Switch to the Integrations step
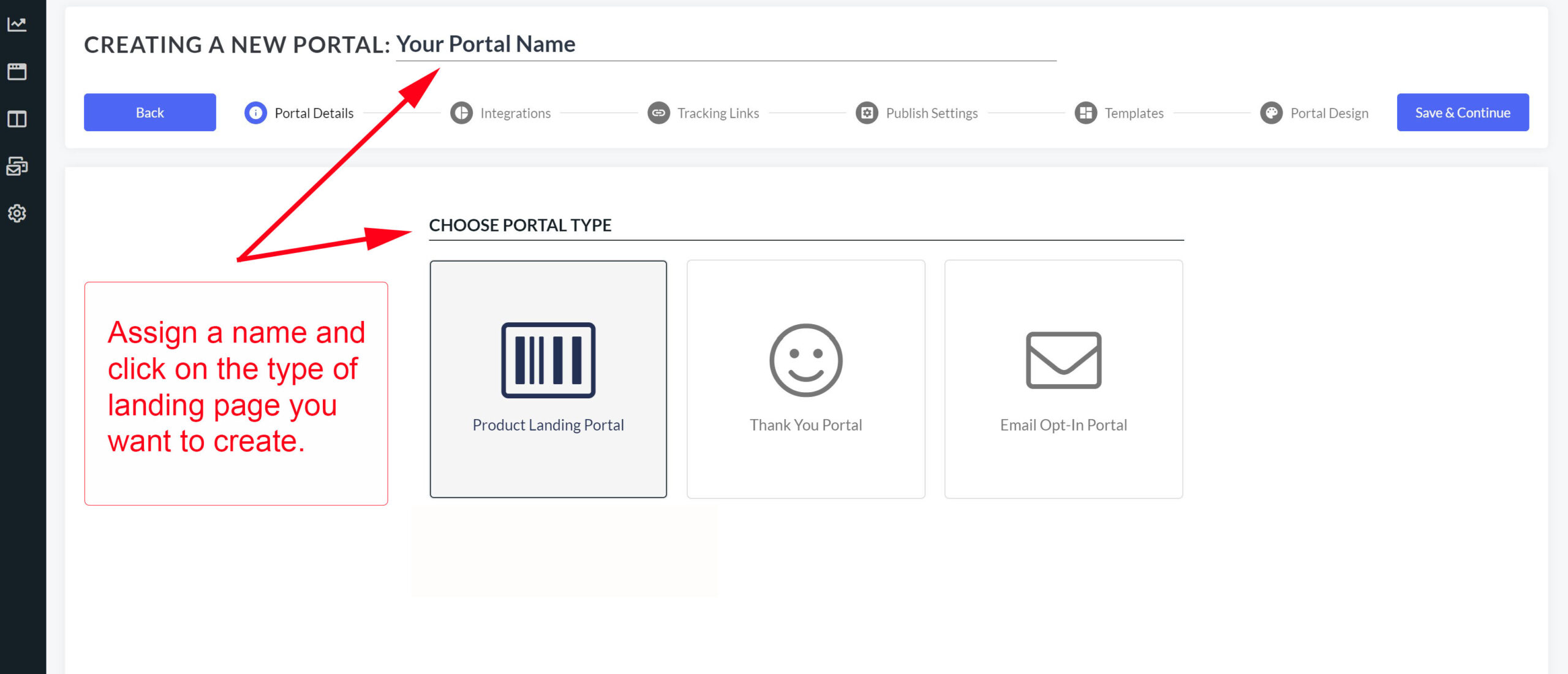This screenshot has width=1568, height=674. (x=515, y=113)
